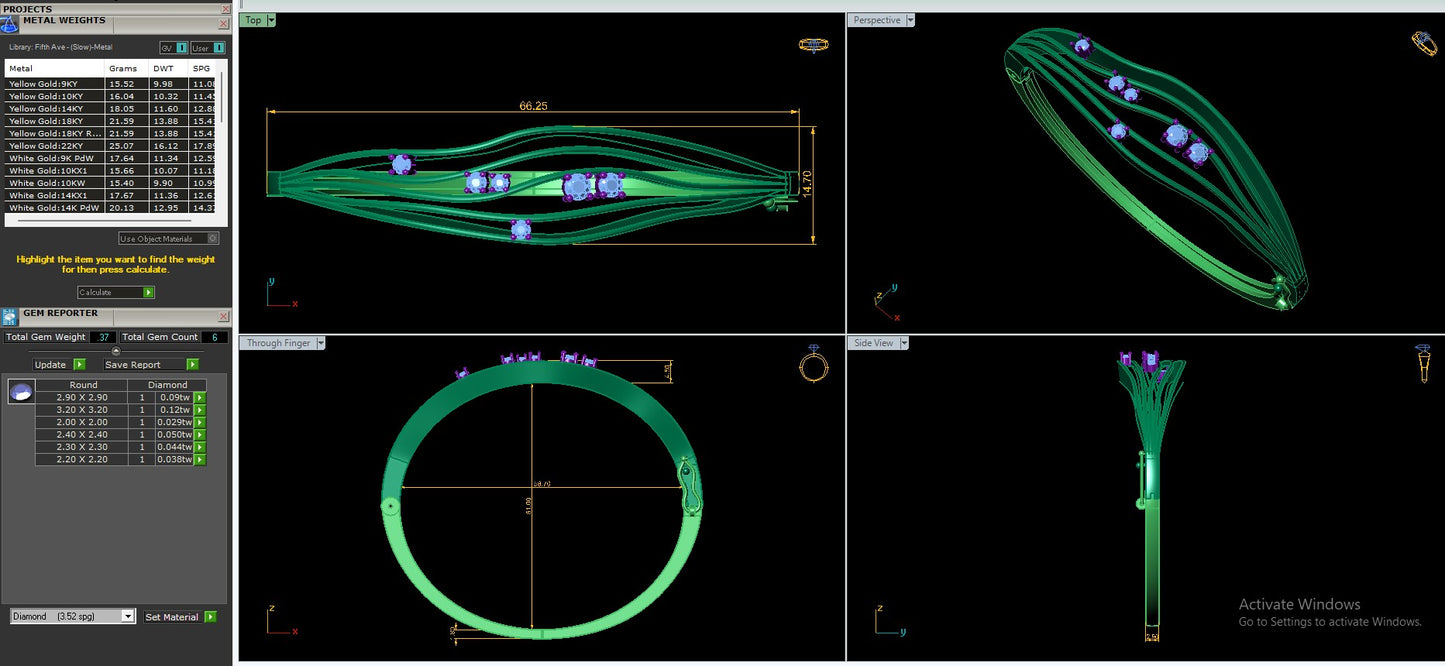Click the Total Gem Weight value field
The height and width of the screenshot is (666, 1445).
103,338
